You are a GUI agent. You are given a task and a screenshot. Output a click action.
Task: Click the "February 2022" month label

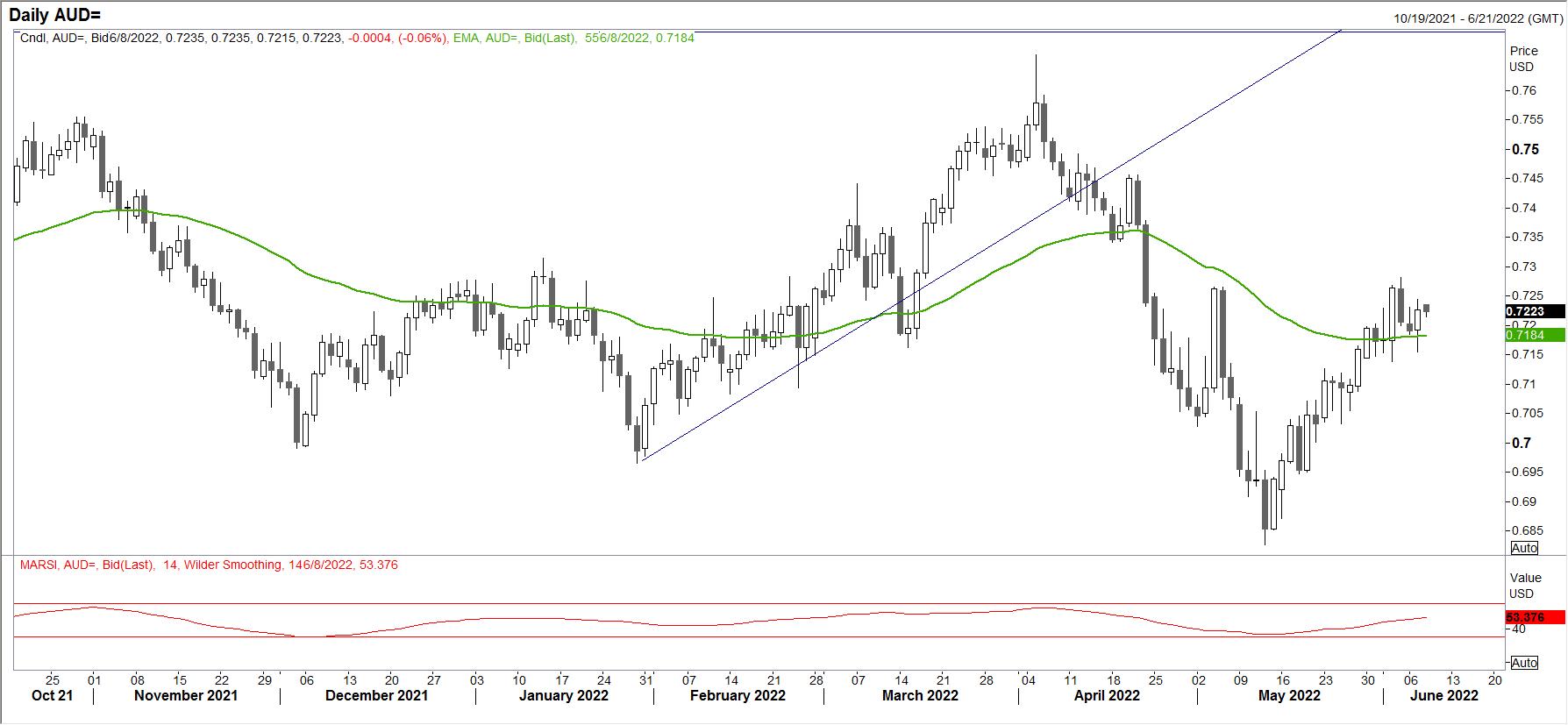tap(738, 695)
